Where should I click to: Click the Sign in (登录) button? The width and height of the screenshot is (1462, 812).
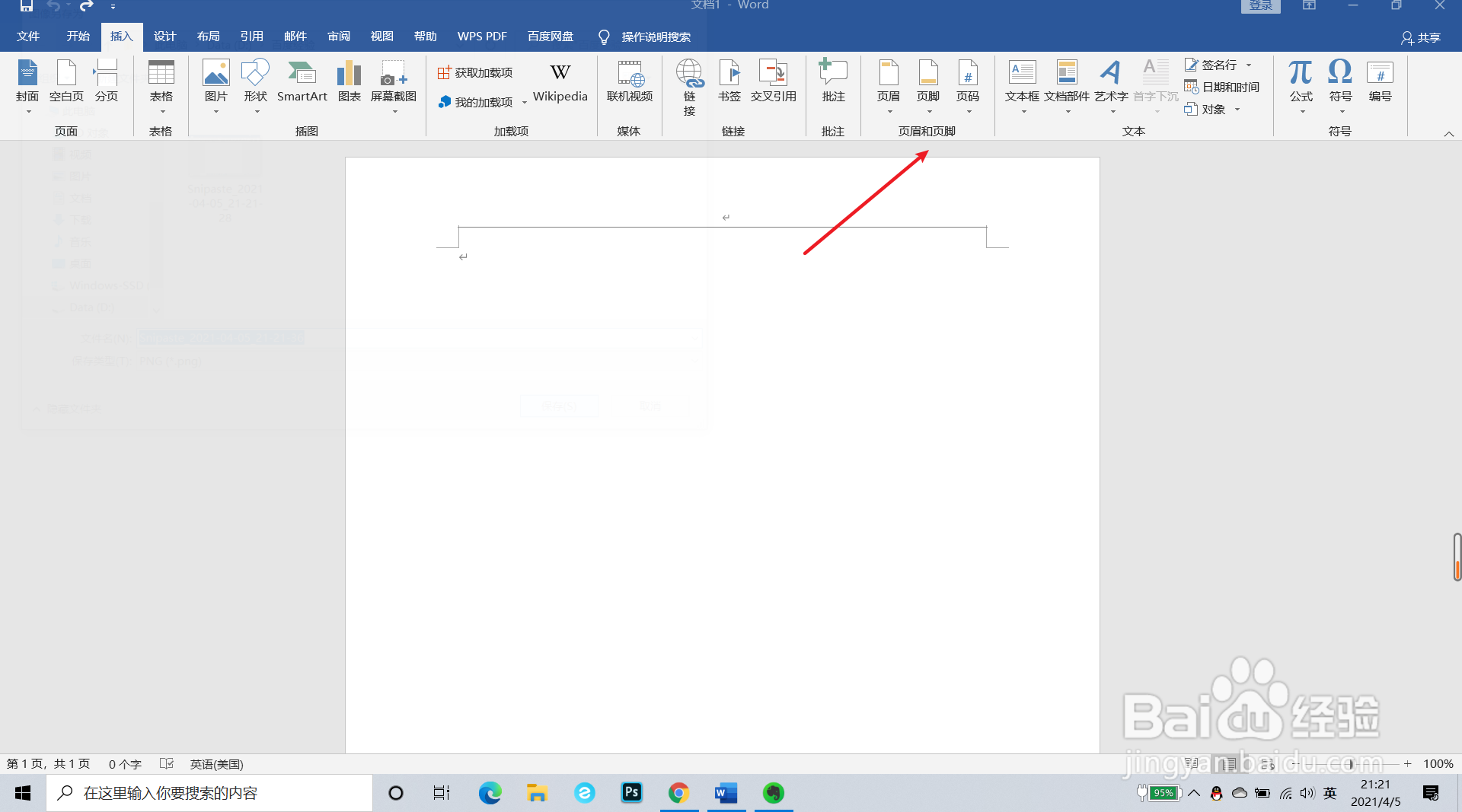pos(1260,6)
